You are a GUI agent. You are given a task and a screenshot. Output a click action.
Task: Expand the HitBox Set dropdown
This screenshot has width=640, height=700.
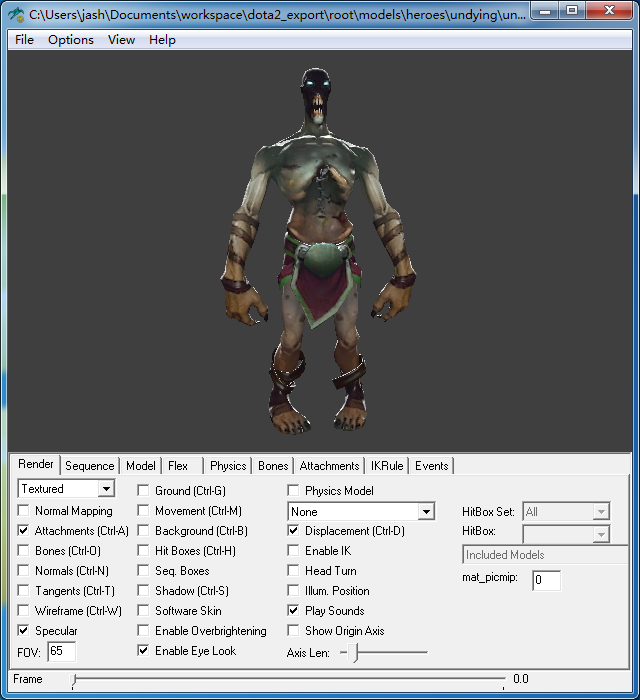click(600, 512)
